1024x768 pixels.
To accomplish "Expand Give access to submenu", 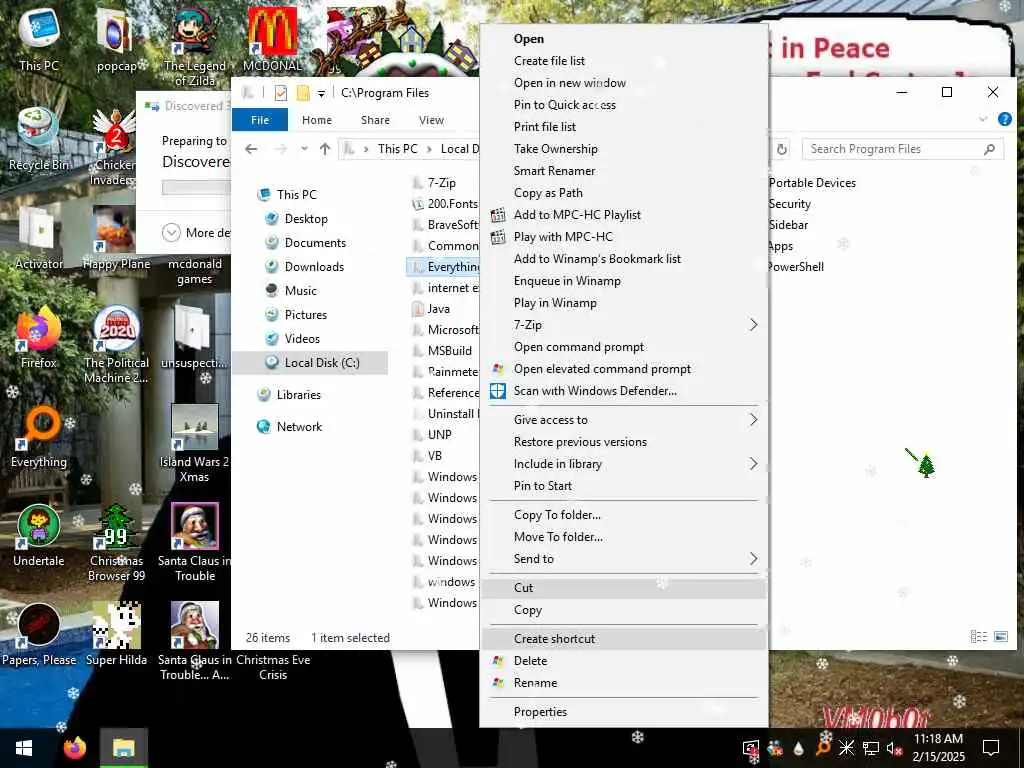I will [x=753, y=419].
